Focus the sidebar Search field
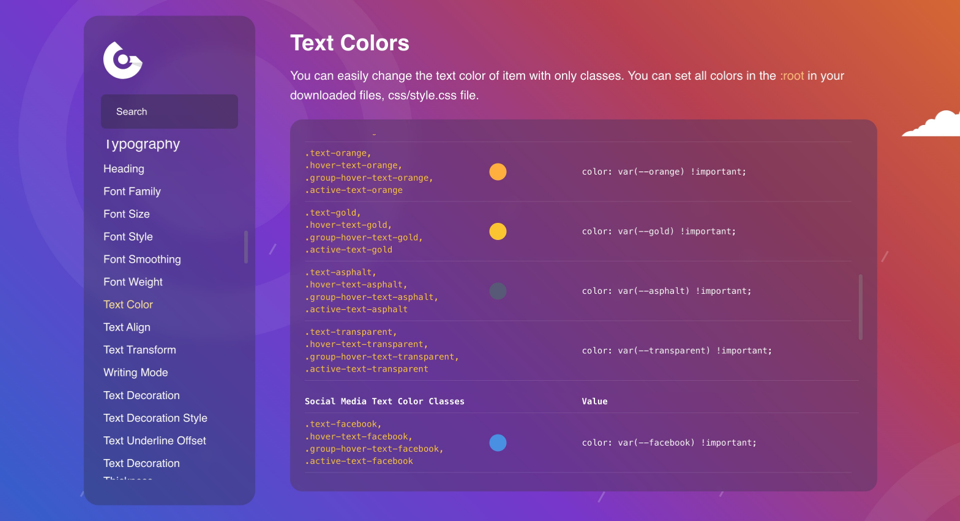Screen dimensions: 960x521 coord(169,112)
